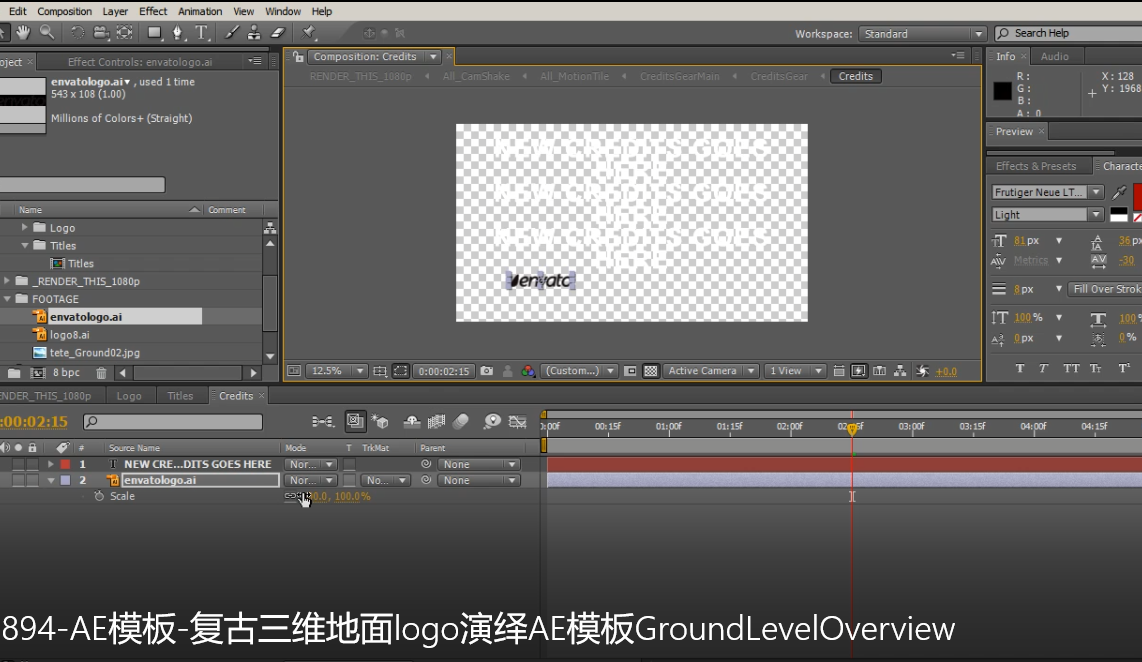This screenshot has width=1142, height=662.
Task: Open font family Frutiger Neue dropdown
Action: 1047,192
